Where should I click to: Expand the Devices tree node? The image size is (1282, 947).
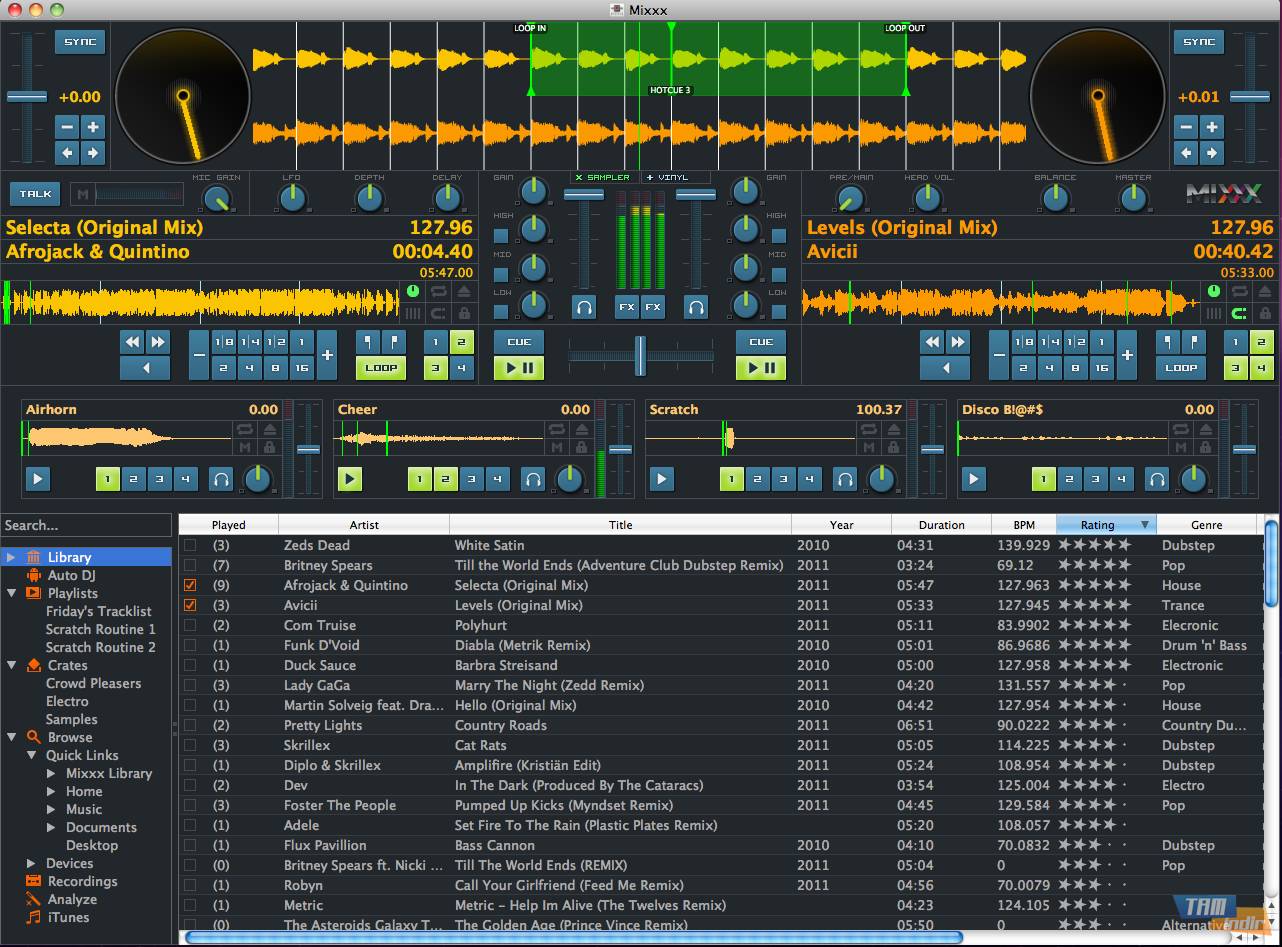point(32,863)
